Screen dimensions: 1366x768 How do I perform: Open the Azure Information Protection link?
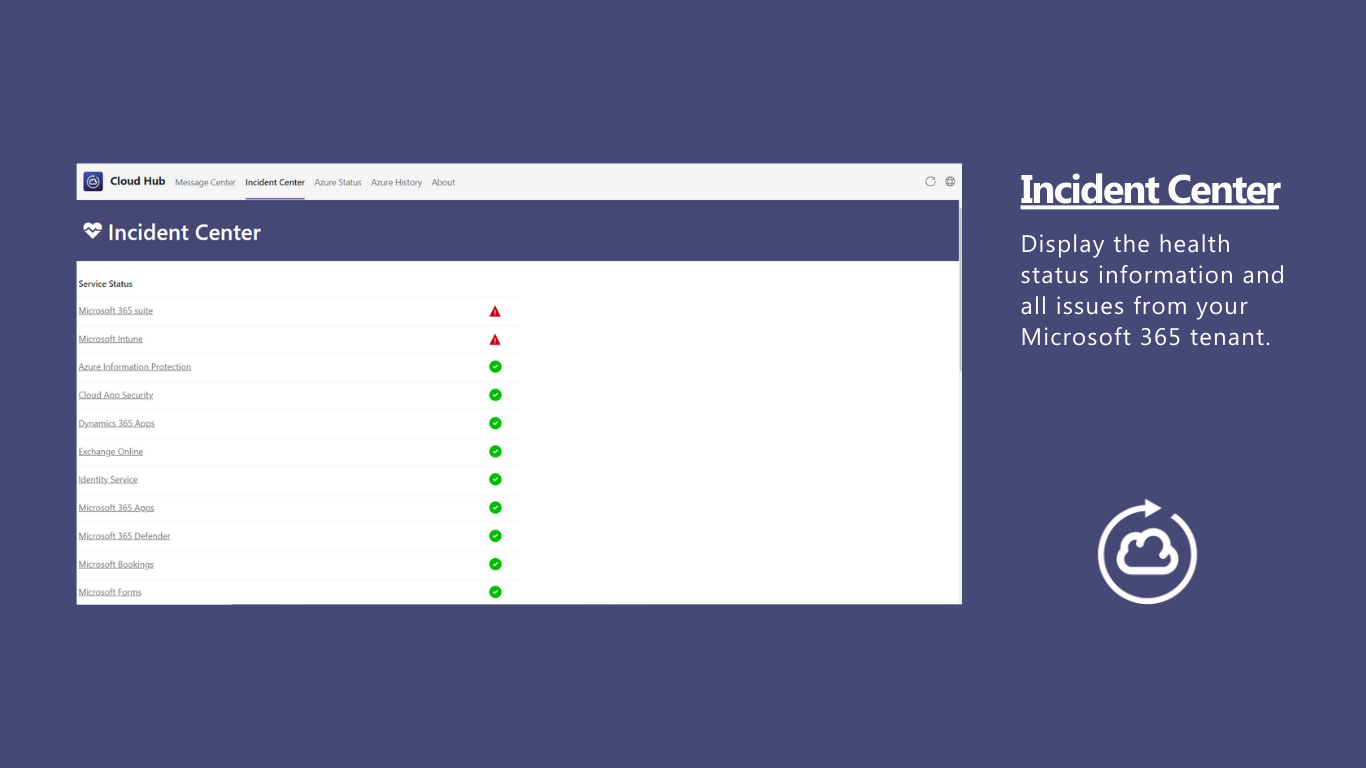point(135,367)
